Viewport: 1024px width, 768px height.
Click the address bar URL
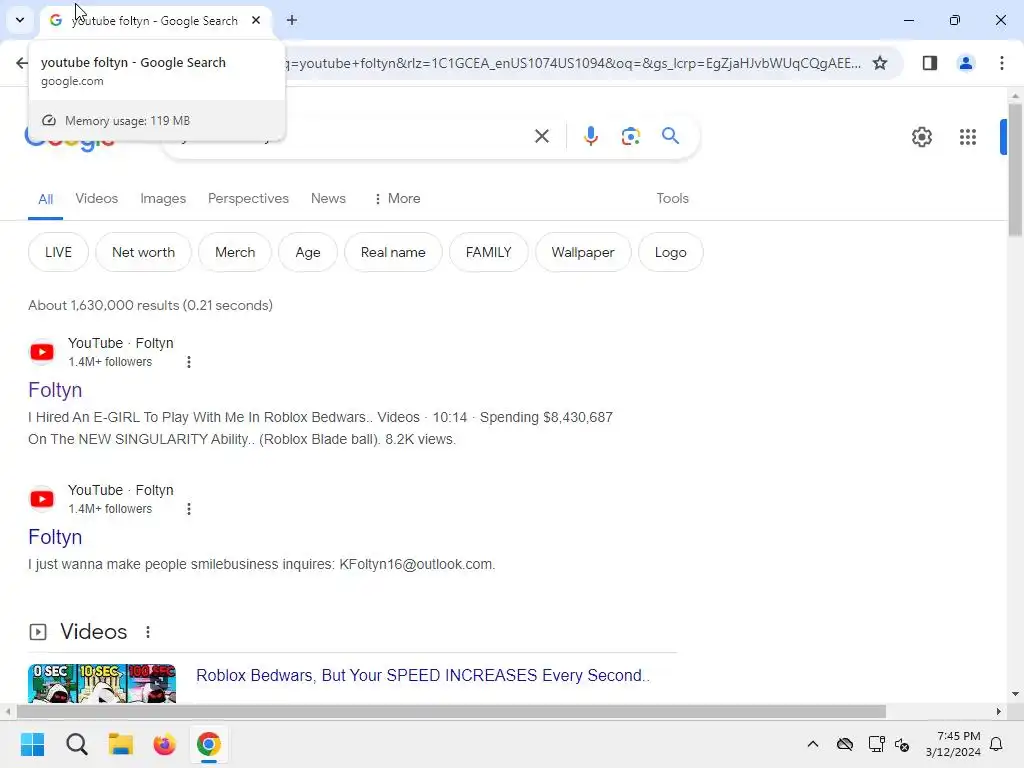click(x=575, y=63)
